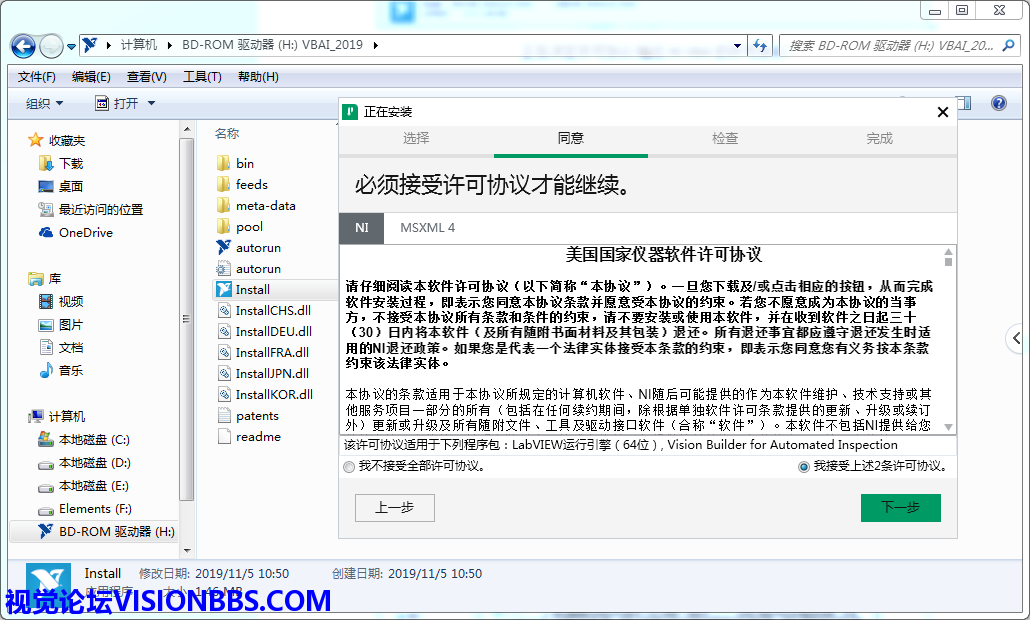Click the search BD-ROM input field
Viewport: 1030px width, 620px height.
[890, 46]
